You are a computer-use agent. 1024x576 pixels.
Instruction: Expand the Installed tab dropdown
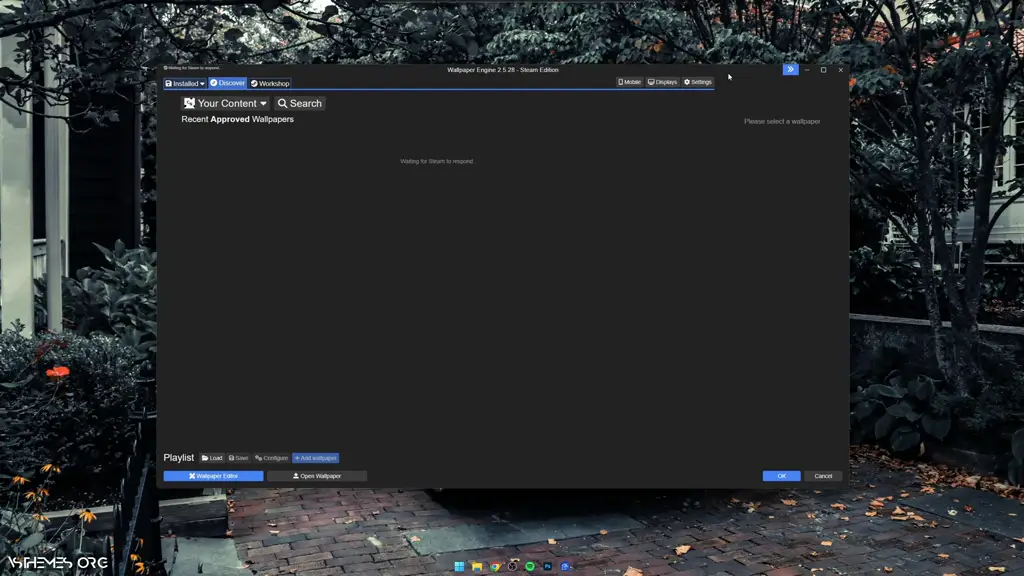185,84
